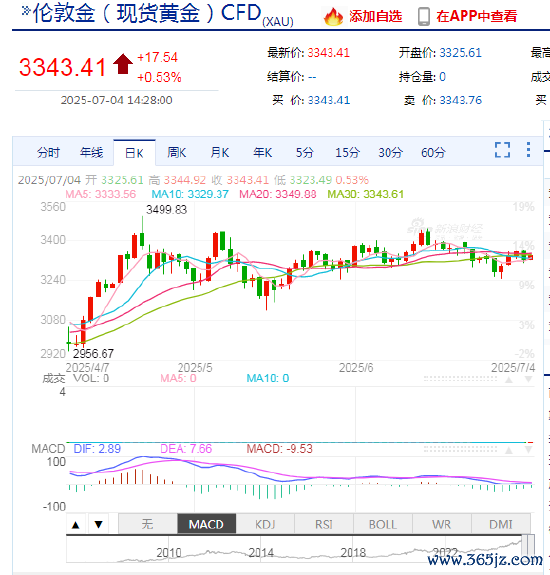Click the 在APP中查看 link

point(477,17)
